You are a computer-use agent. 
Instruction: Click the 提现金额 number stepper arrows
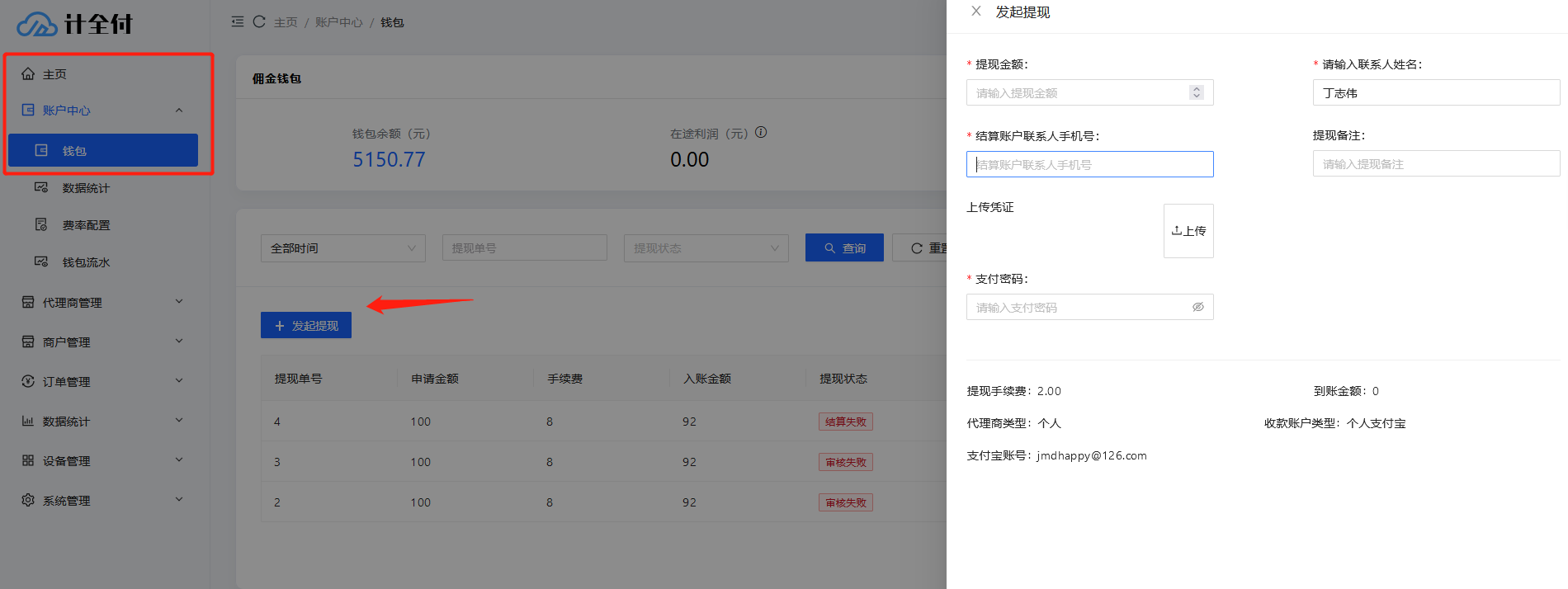[x=1197, y=92]
